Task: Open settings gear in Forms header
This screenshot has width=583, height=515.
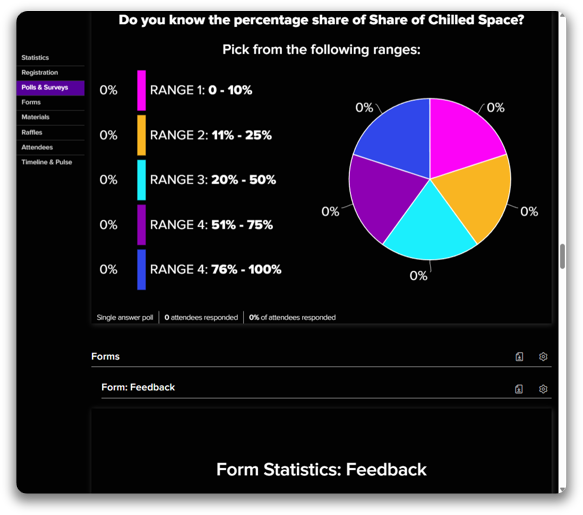Action: pyautogui.click(x=543, y=357)
